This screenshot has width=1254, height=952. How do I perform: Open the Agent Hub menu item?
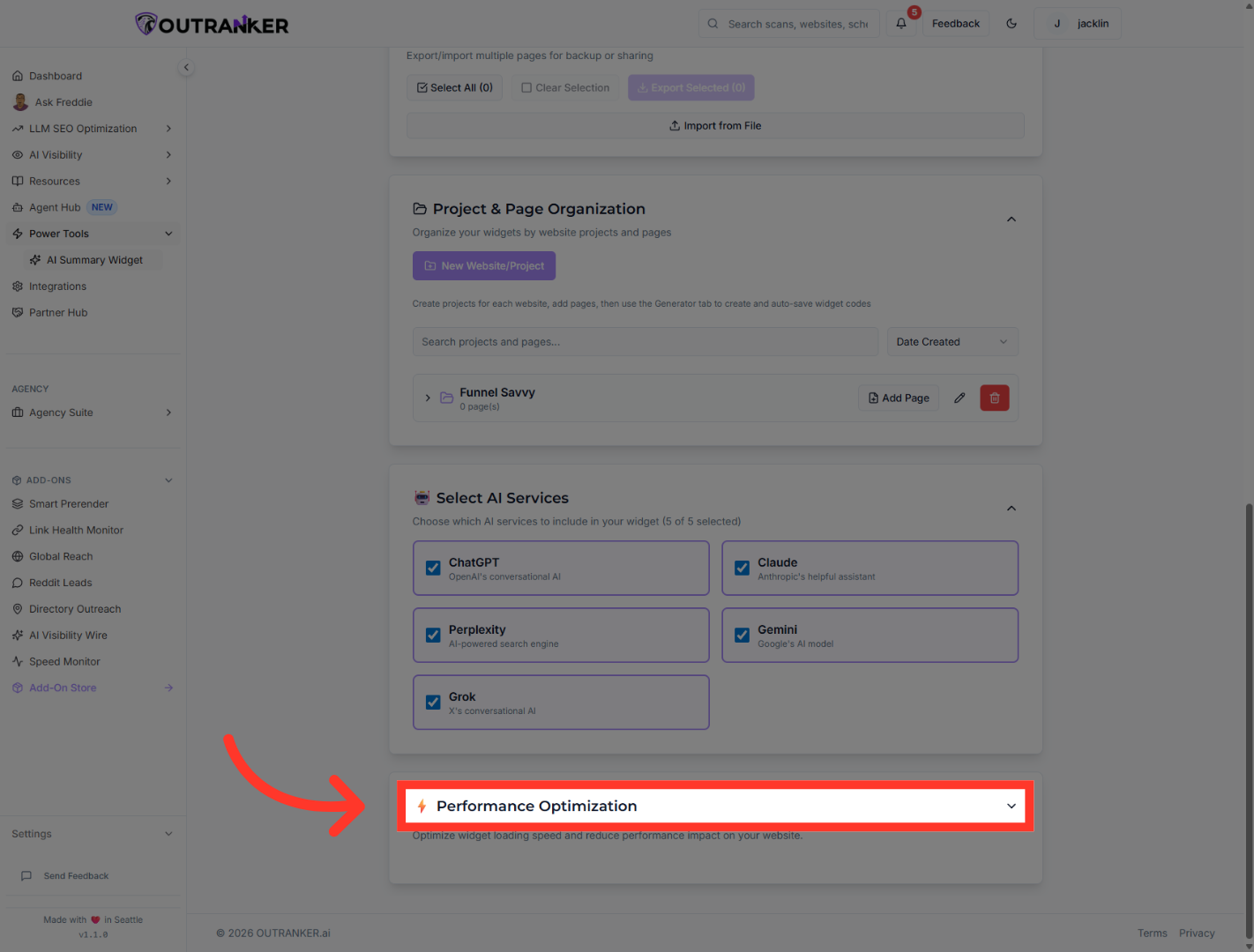pos(54,206)
